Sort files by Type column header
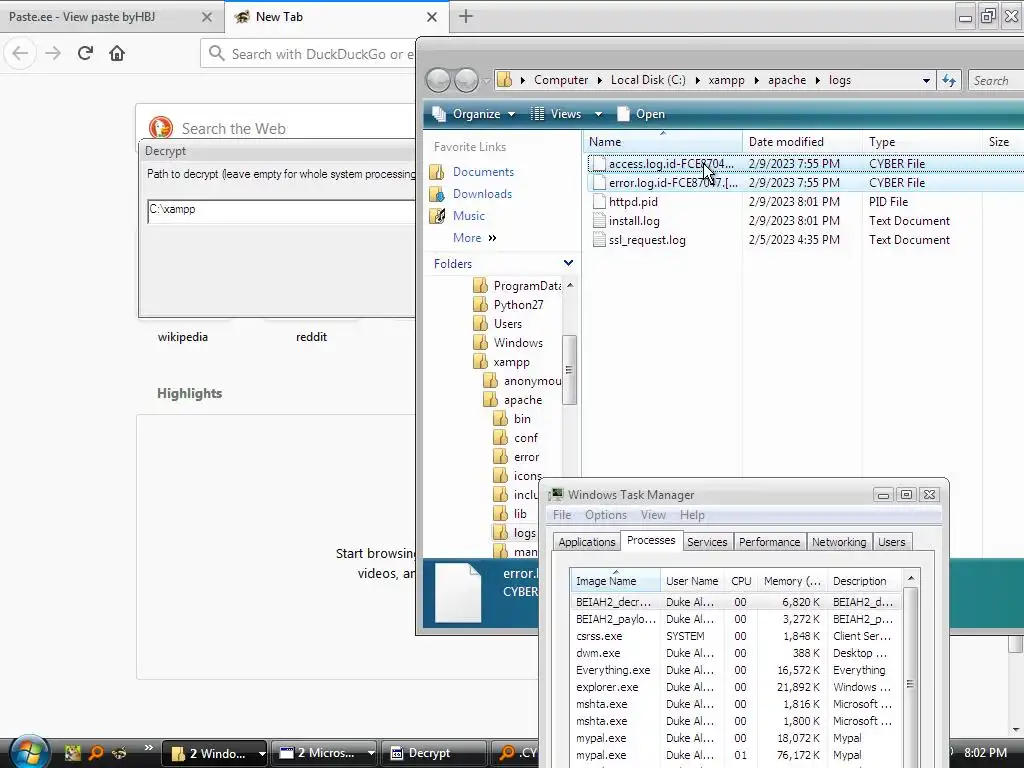This screenshot has width=1024, height=768. [x=921, y=142]
